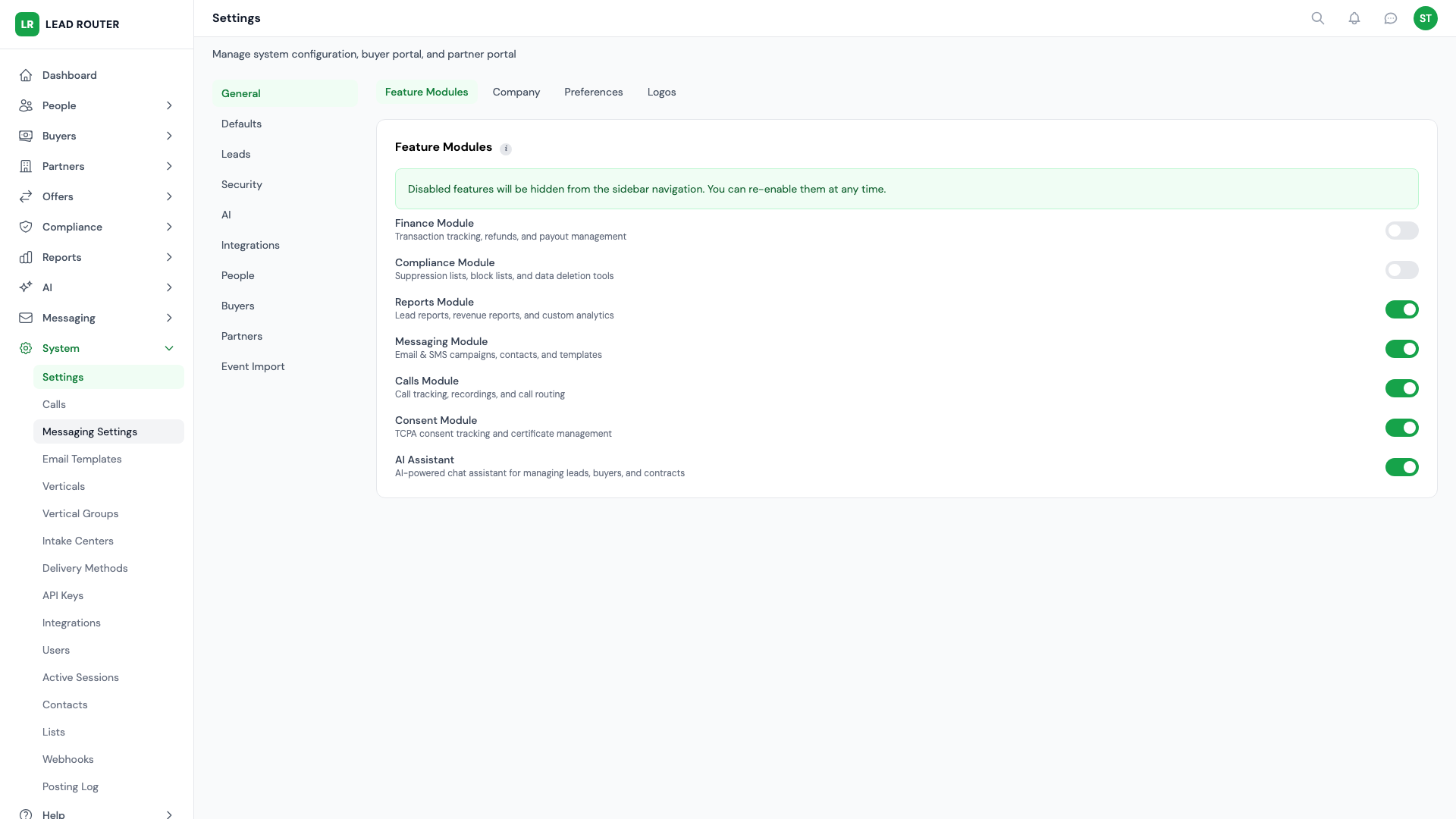
Task: Click the Dashboard home icon in sidebar
Action: point(26,75)
